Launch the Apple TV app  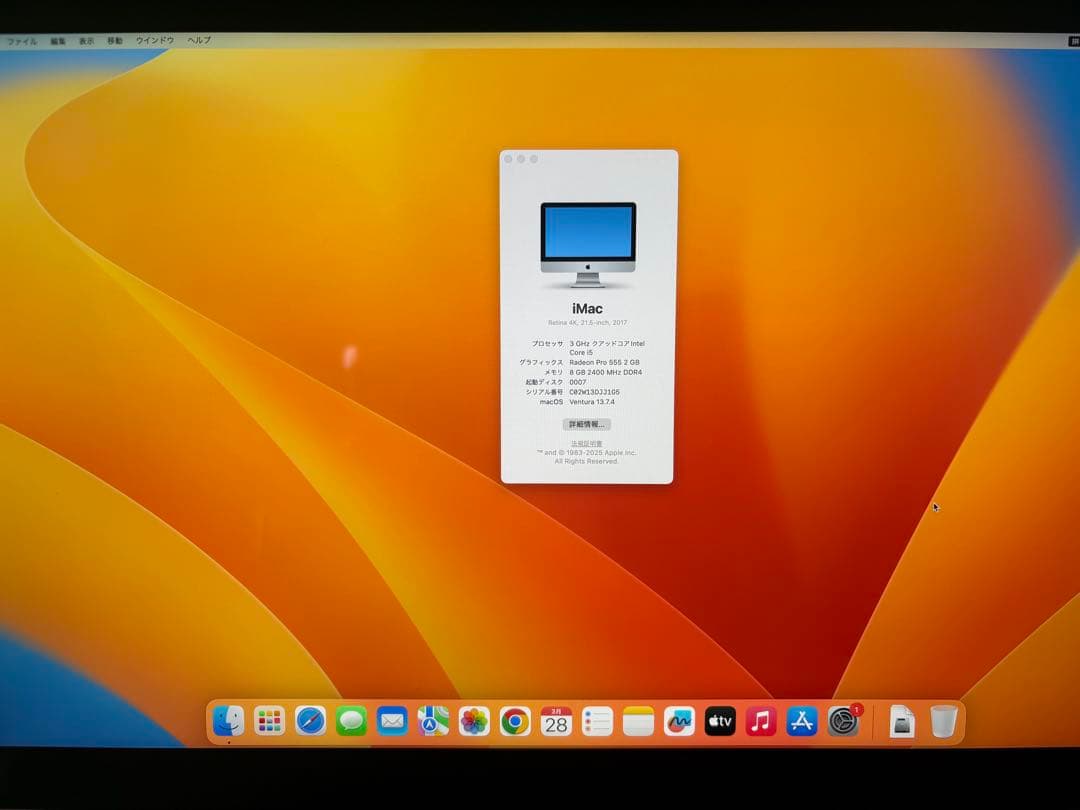(720, 720)
